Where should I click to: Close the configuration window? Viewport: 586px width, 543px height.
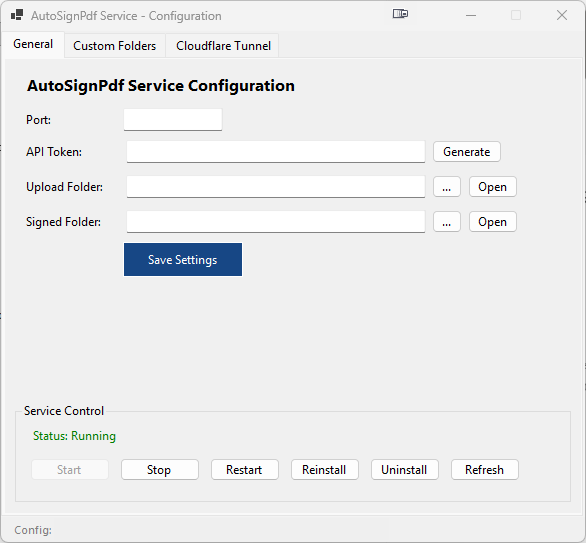pyautogui.click(x=562, y=15)
